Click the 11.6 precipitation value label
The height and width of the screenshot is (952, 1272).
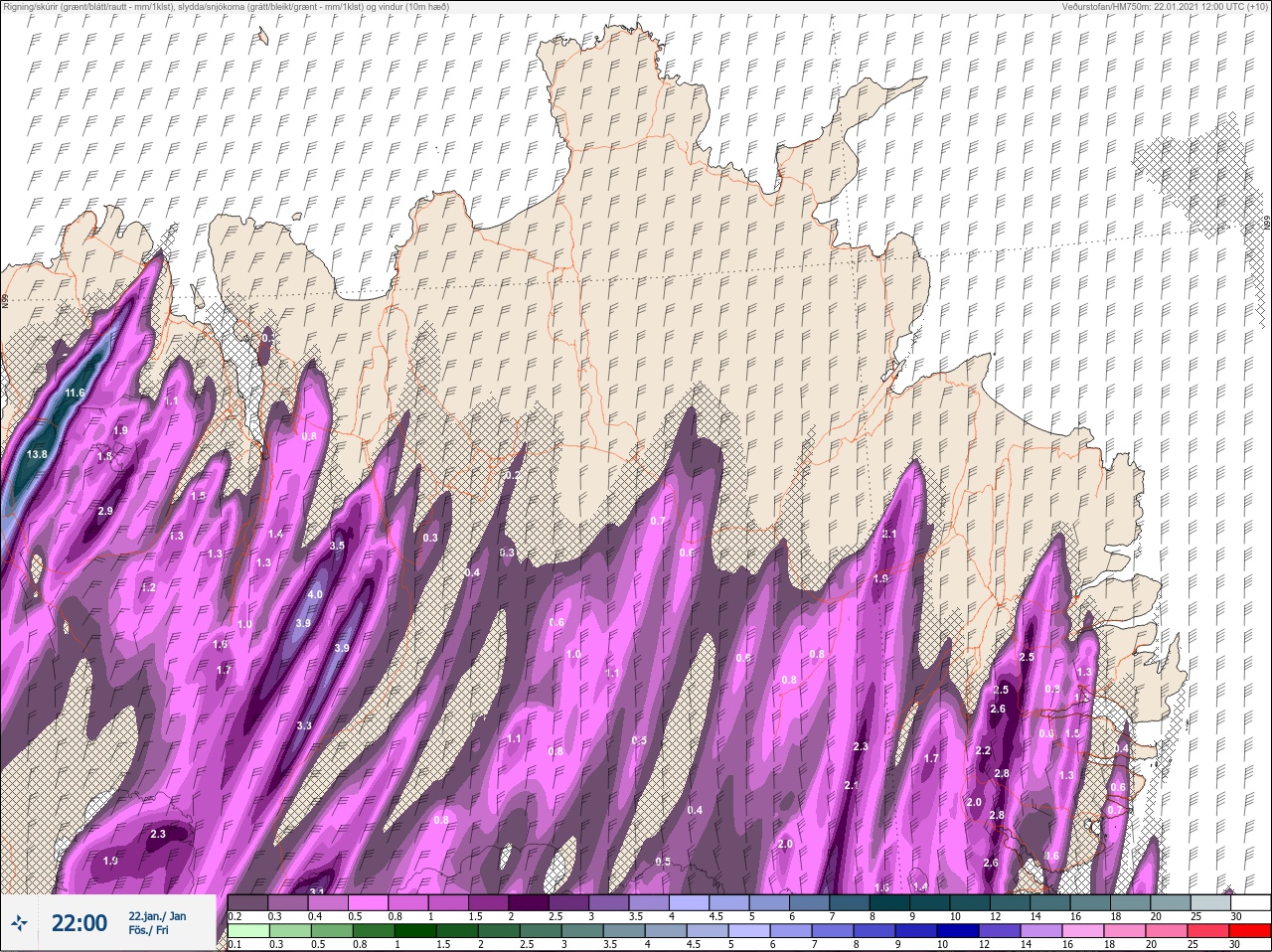point(75,394)
